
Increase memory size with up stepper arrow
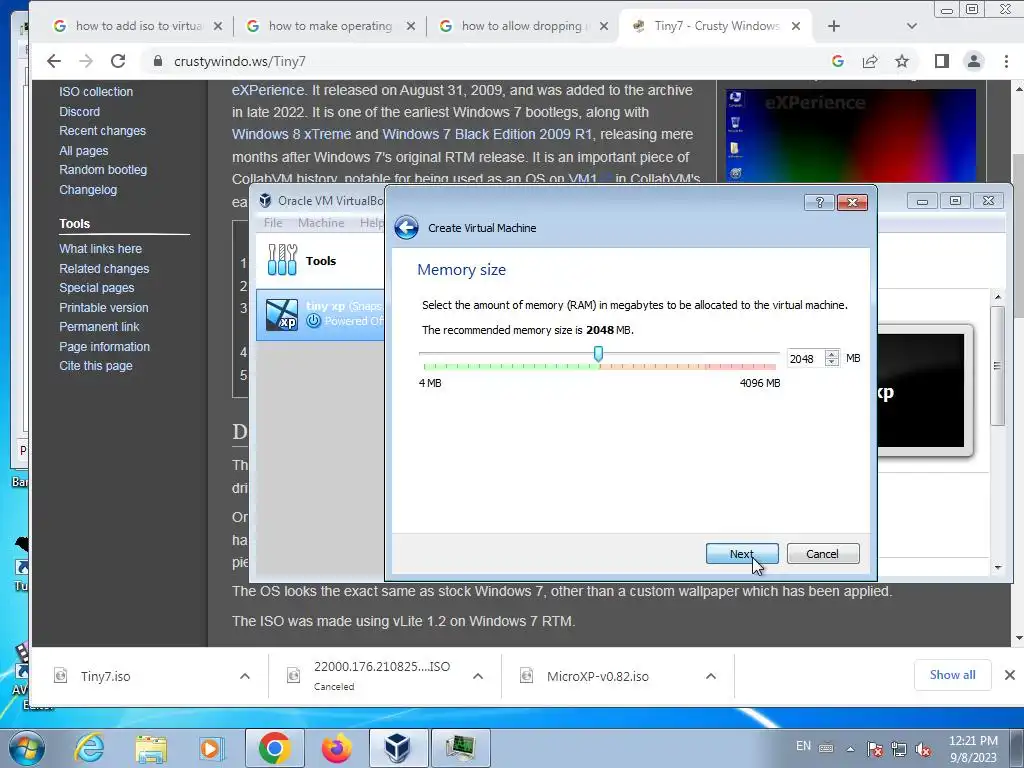[x=832, y=354]
